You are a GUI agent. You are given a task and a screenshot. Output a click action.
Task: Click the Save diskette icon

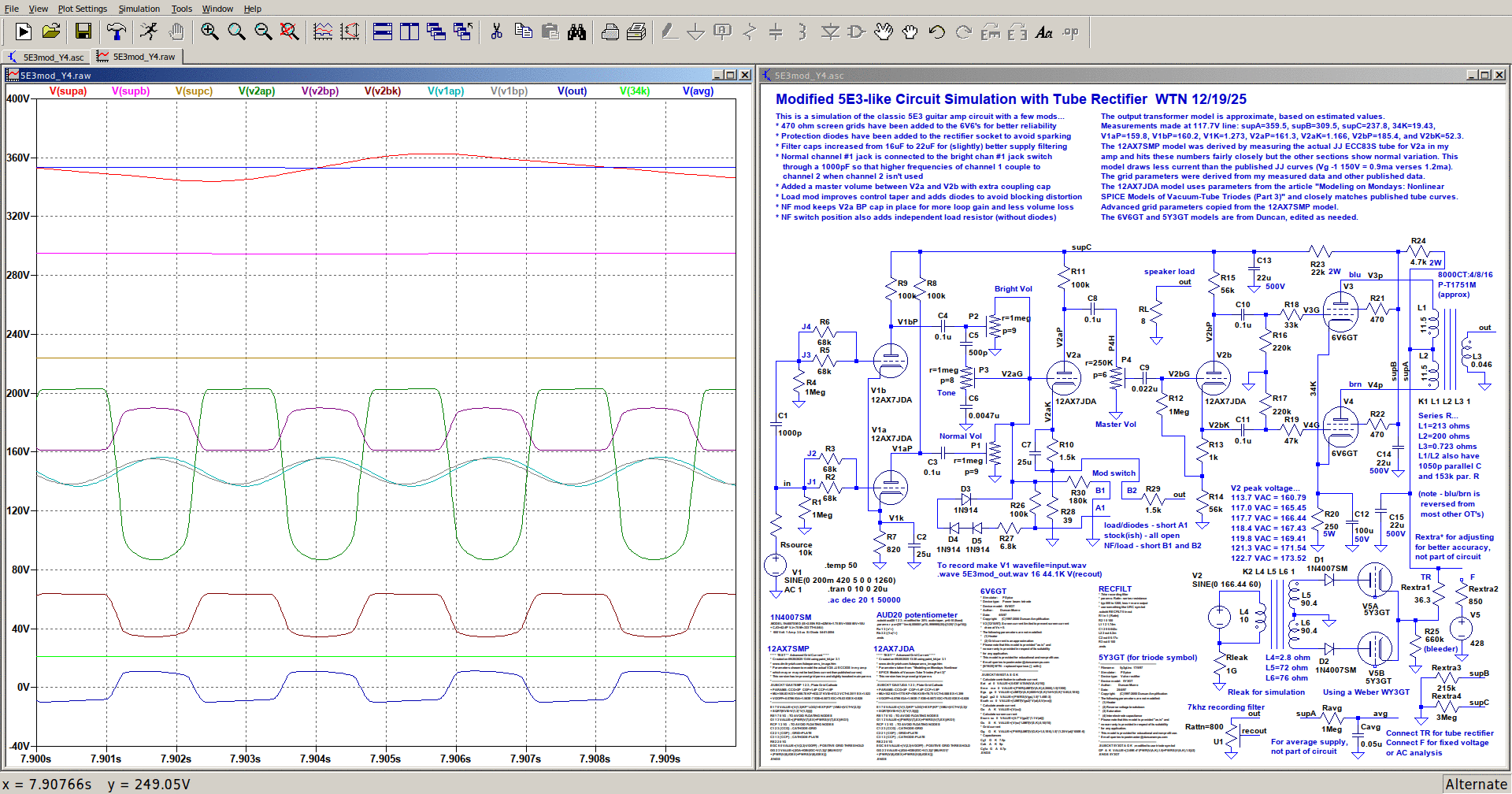(83, 32)
